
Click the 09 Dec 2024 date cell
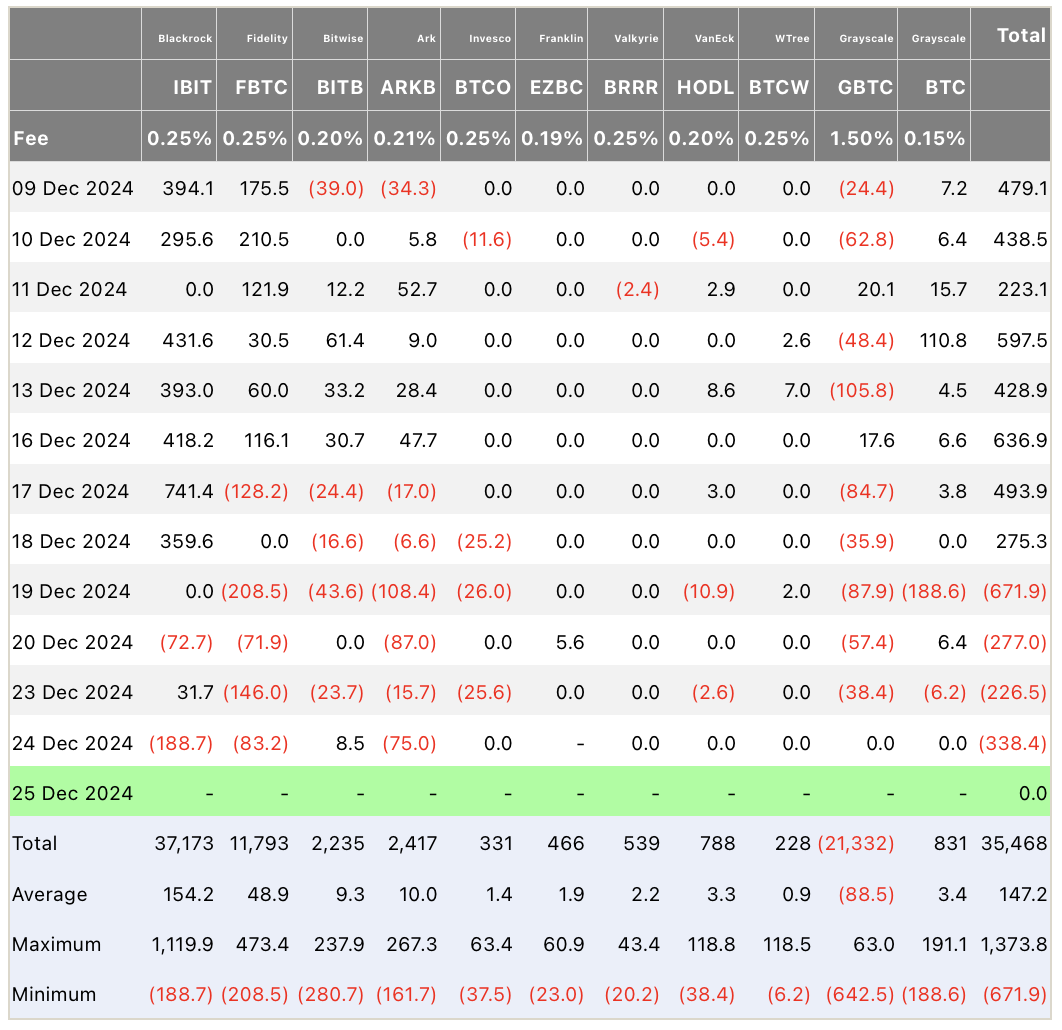pos(72,188)
